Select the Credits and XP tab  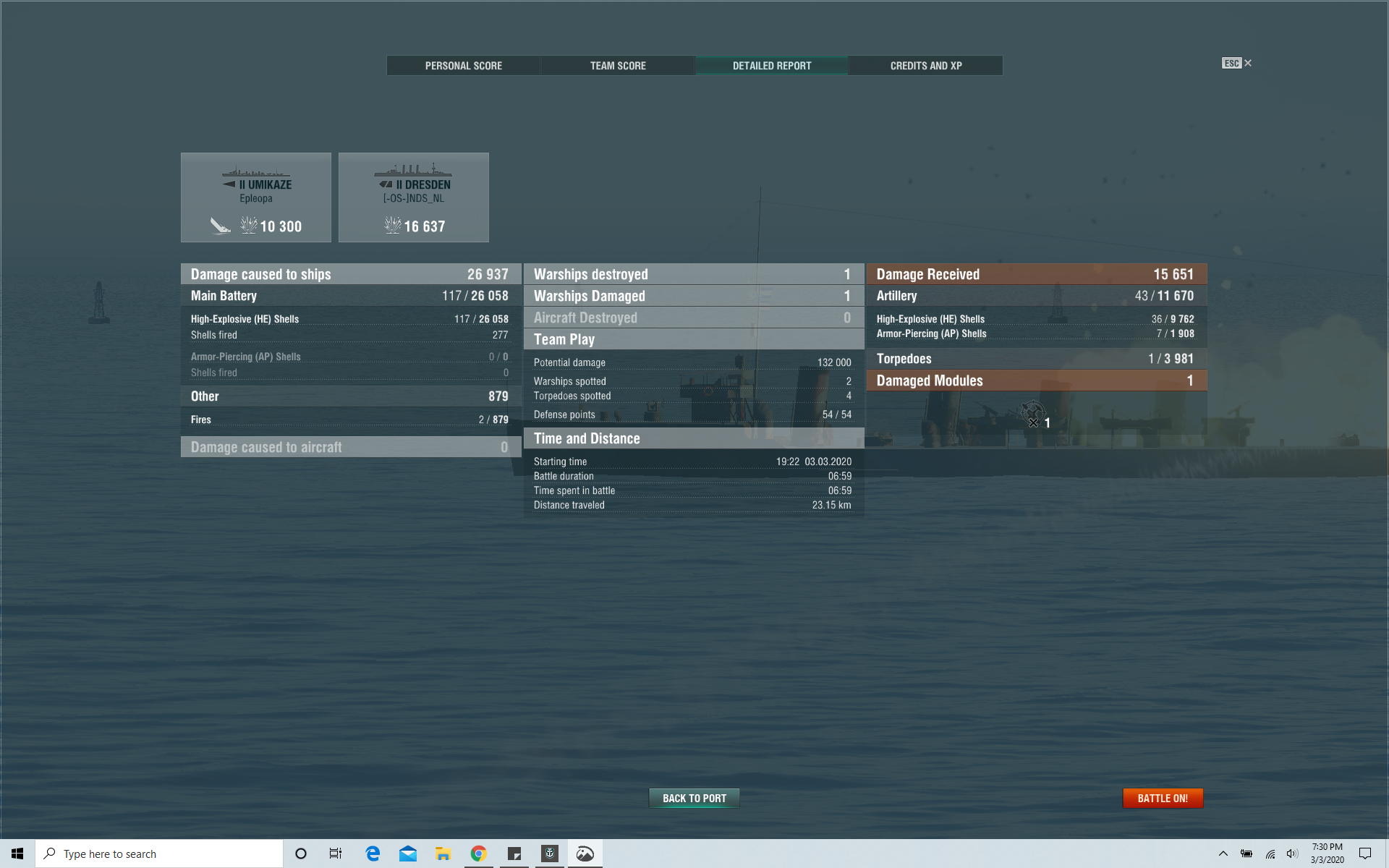(x=925, y=66)
